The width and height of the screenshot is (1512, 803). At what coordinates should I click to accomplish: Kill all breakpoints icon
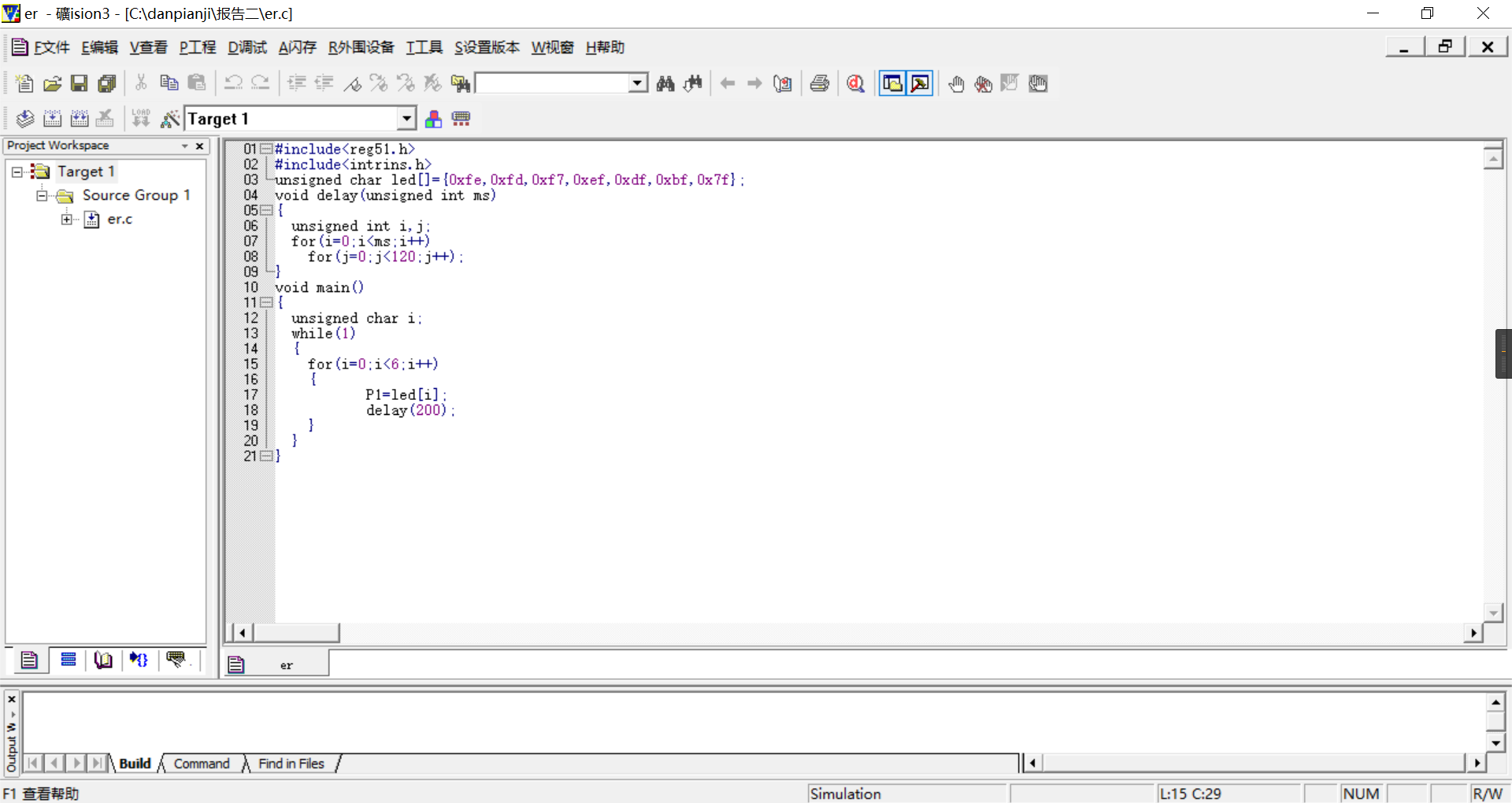tap(983, 83)
